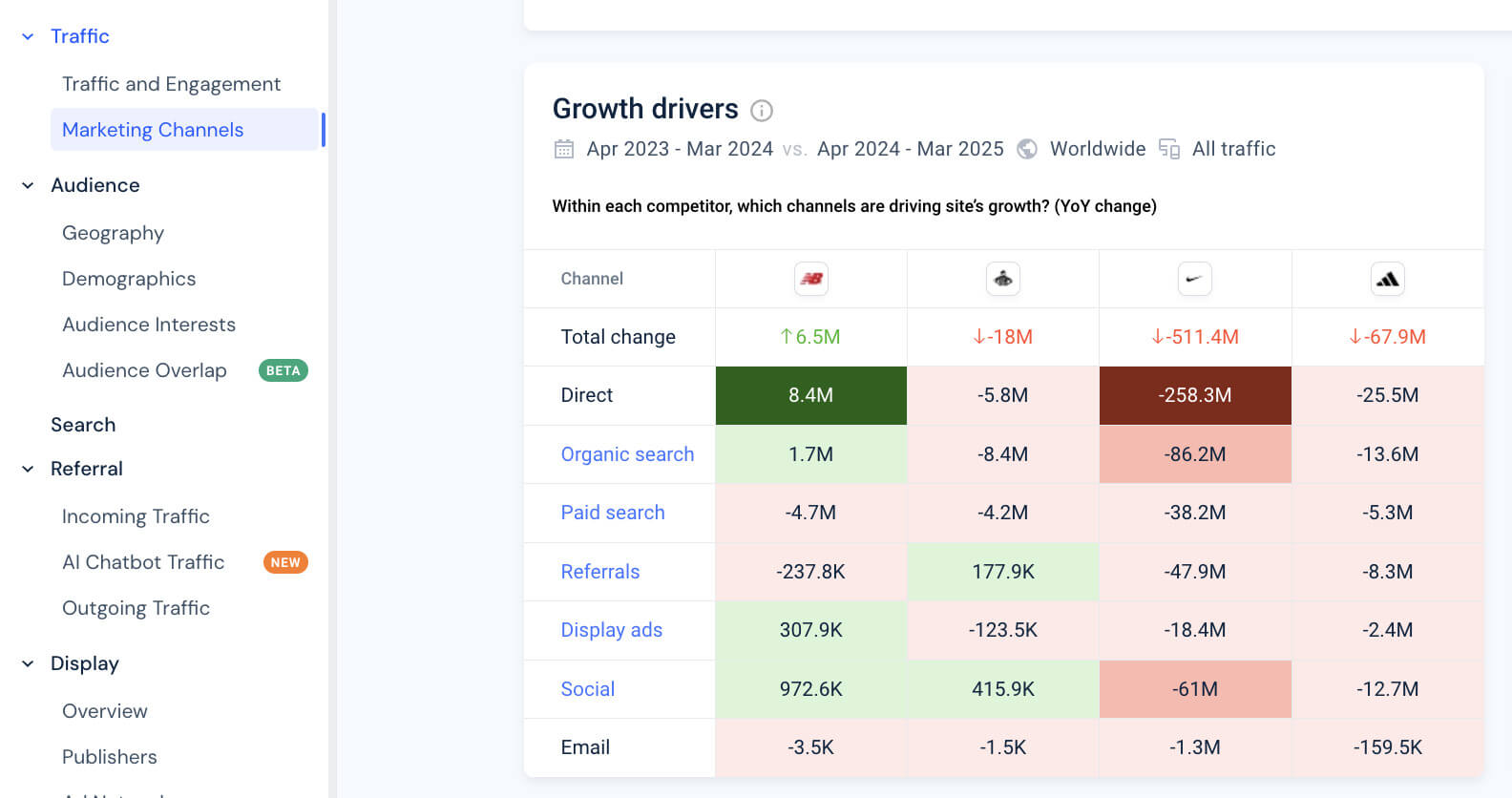The width and height of the screenshot is (1512, 798).
Task: Open the Organic search channel link
Action: pyautogui.click(x=627, y=454)
